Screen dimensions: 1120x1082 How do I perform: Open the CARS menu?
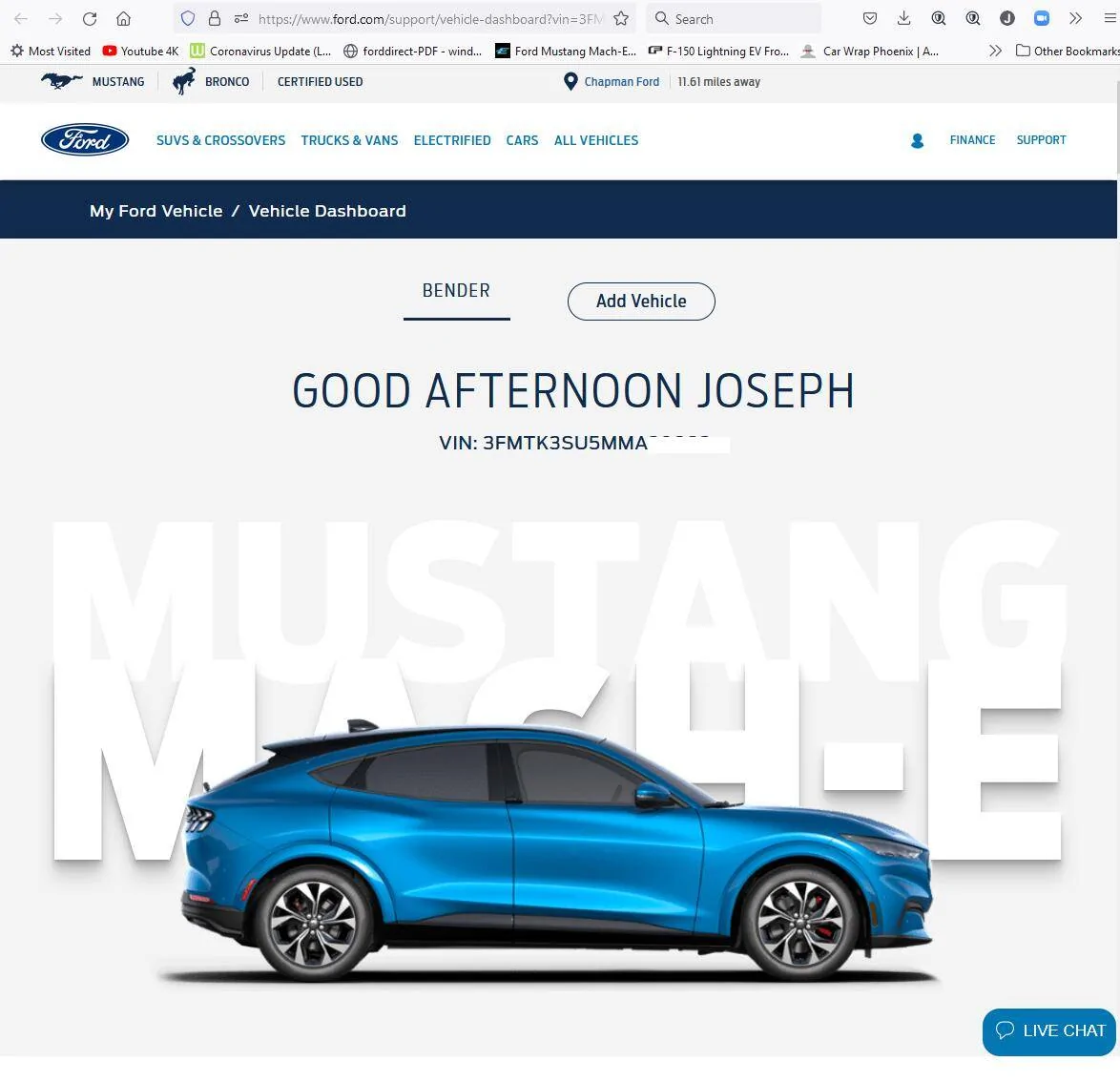[x=522, y=140]
